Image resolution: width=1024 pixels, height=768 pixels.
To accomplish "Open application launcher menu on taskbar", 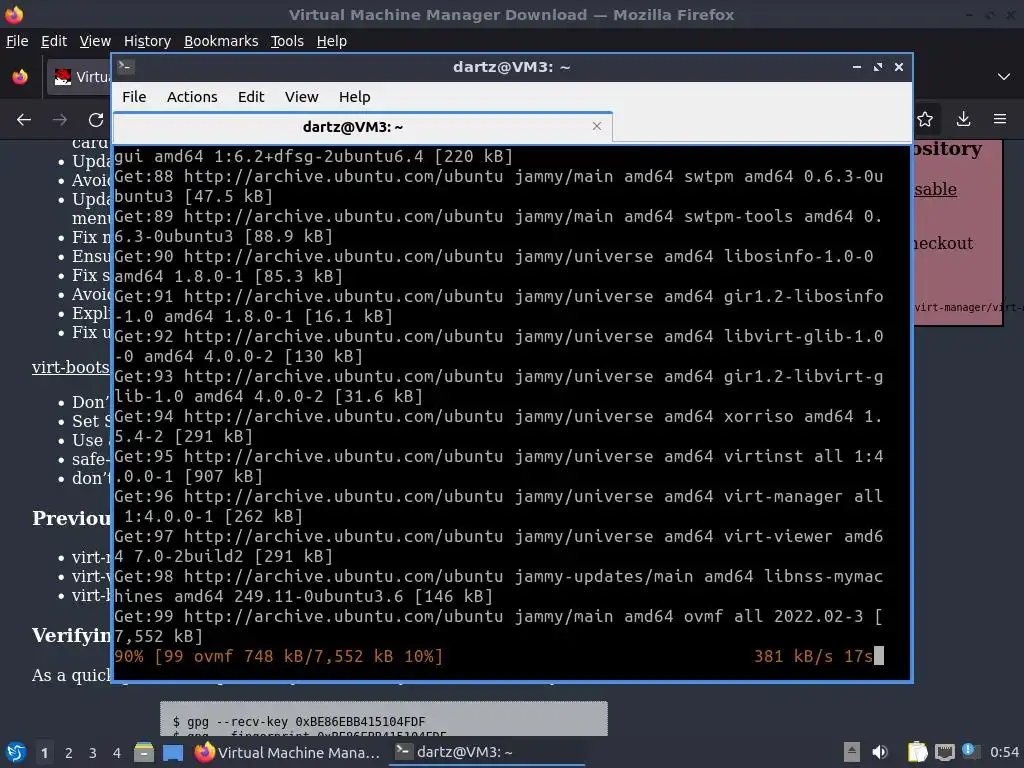I will tap(16, 752).
